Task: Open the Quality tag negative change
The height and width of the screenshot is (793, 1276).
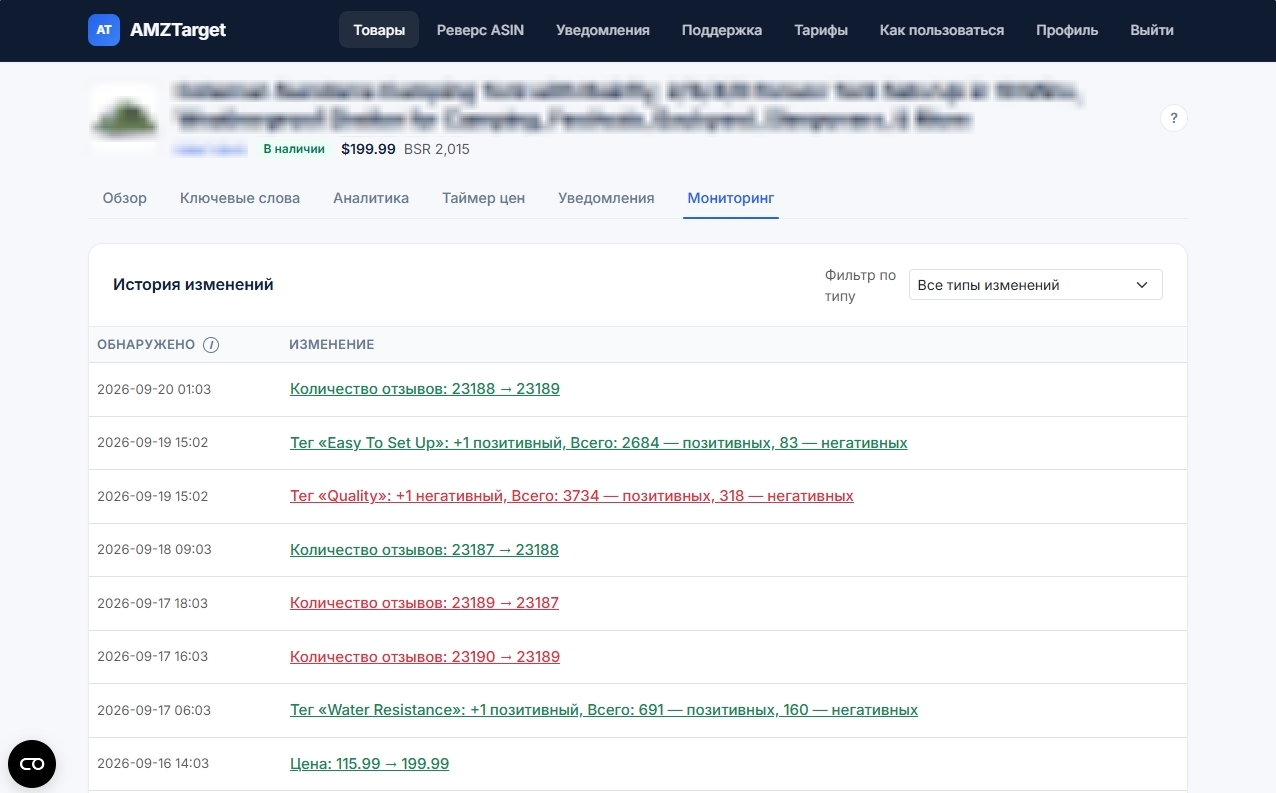Action: pos(572,496)
